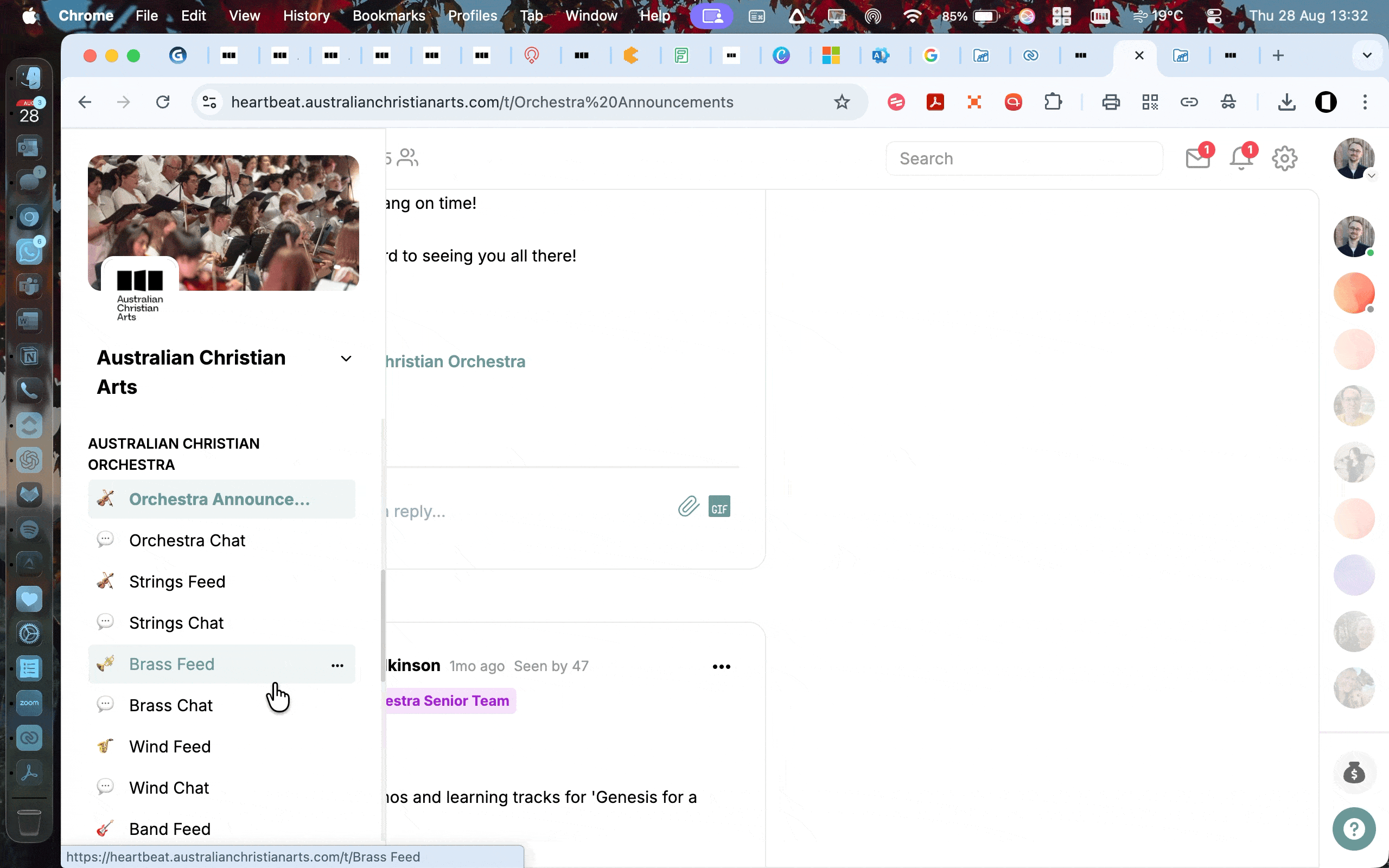
Task: Open the Apple menu
Action: click(x=30, y=16)
